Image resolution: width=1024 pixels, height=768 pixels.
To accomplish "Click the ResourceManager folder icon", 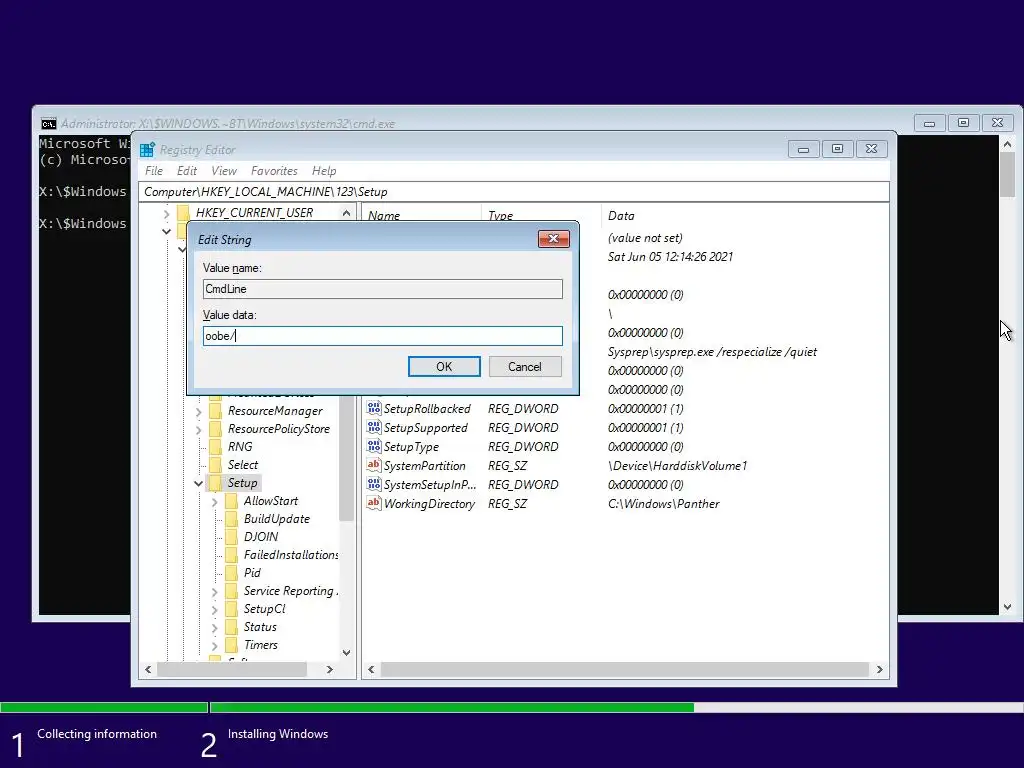I will coord(216,411).
